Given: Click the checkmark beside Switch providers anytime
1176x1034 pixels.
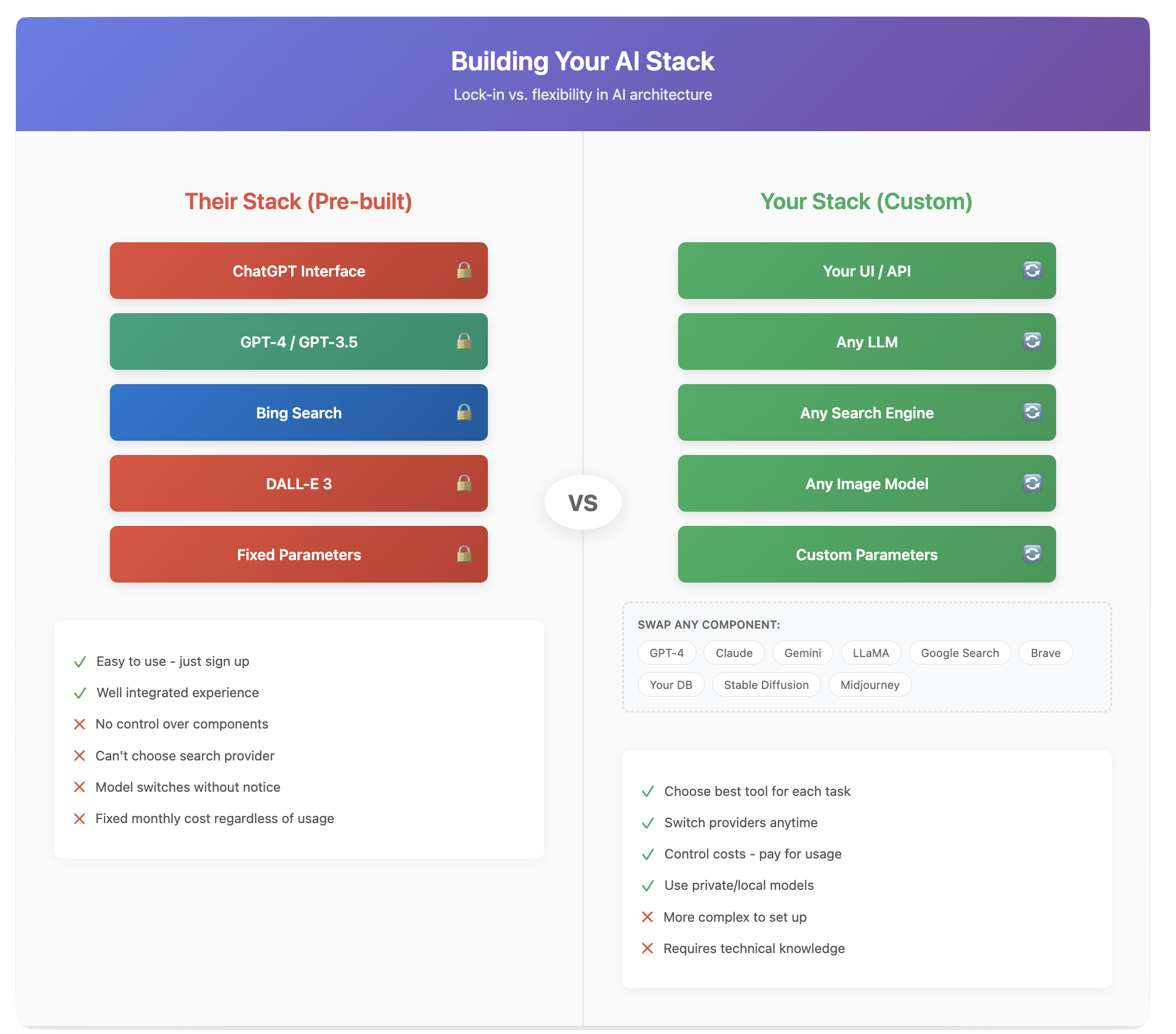Looking at the screenshot, I should click(648, 823).
